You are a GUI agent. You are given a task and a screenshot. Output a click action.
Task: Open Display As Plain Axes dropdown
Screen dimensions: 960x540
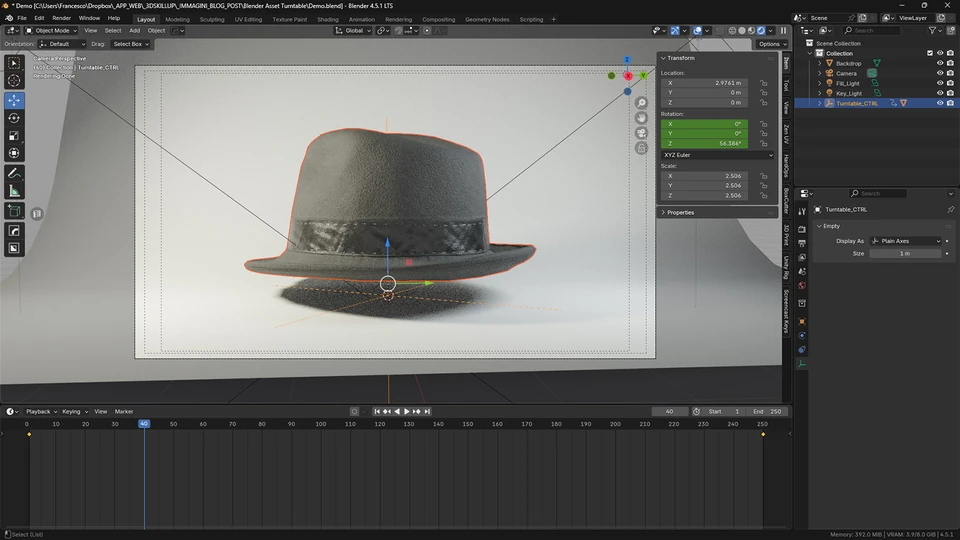pyautogui.click(x=906, y=241)
